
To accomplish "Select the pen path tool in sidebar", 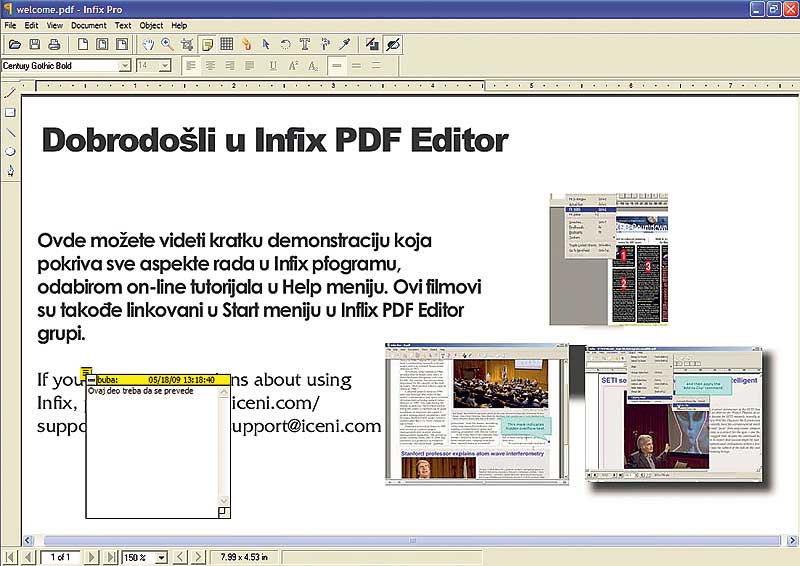I will click(x=10, y=171).
